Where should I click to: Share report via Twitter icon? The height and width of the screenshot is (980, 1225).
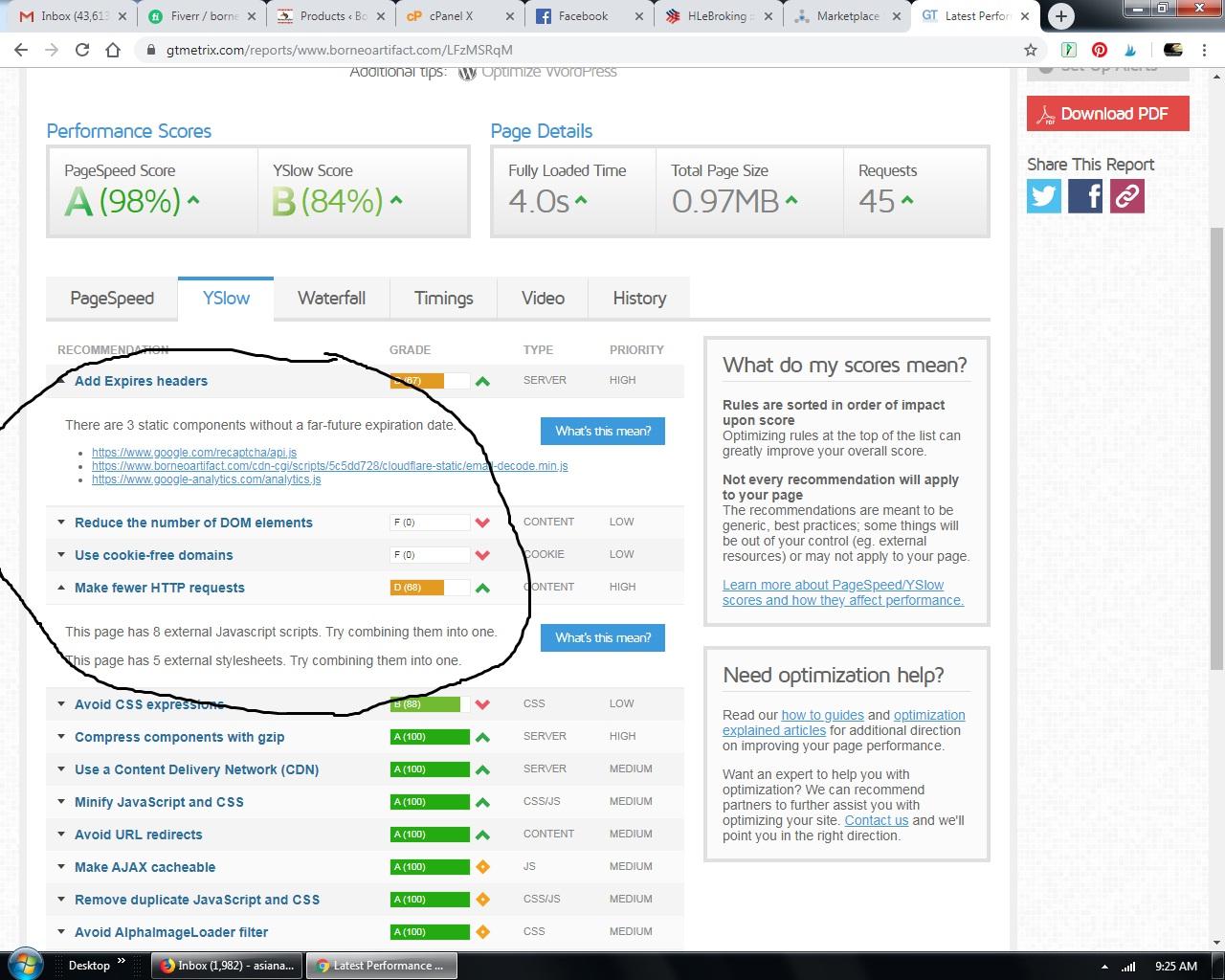pyautogui.click(x=1044, y=196)
